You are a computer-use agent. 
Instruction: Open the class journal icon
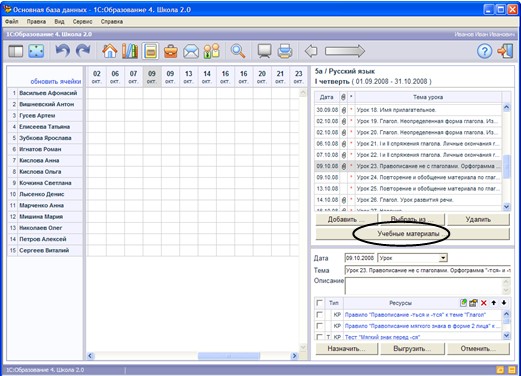tap(150, 51)
